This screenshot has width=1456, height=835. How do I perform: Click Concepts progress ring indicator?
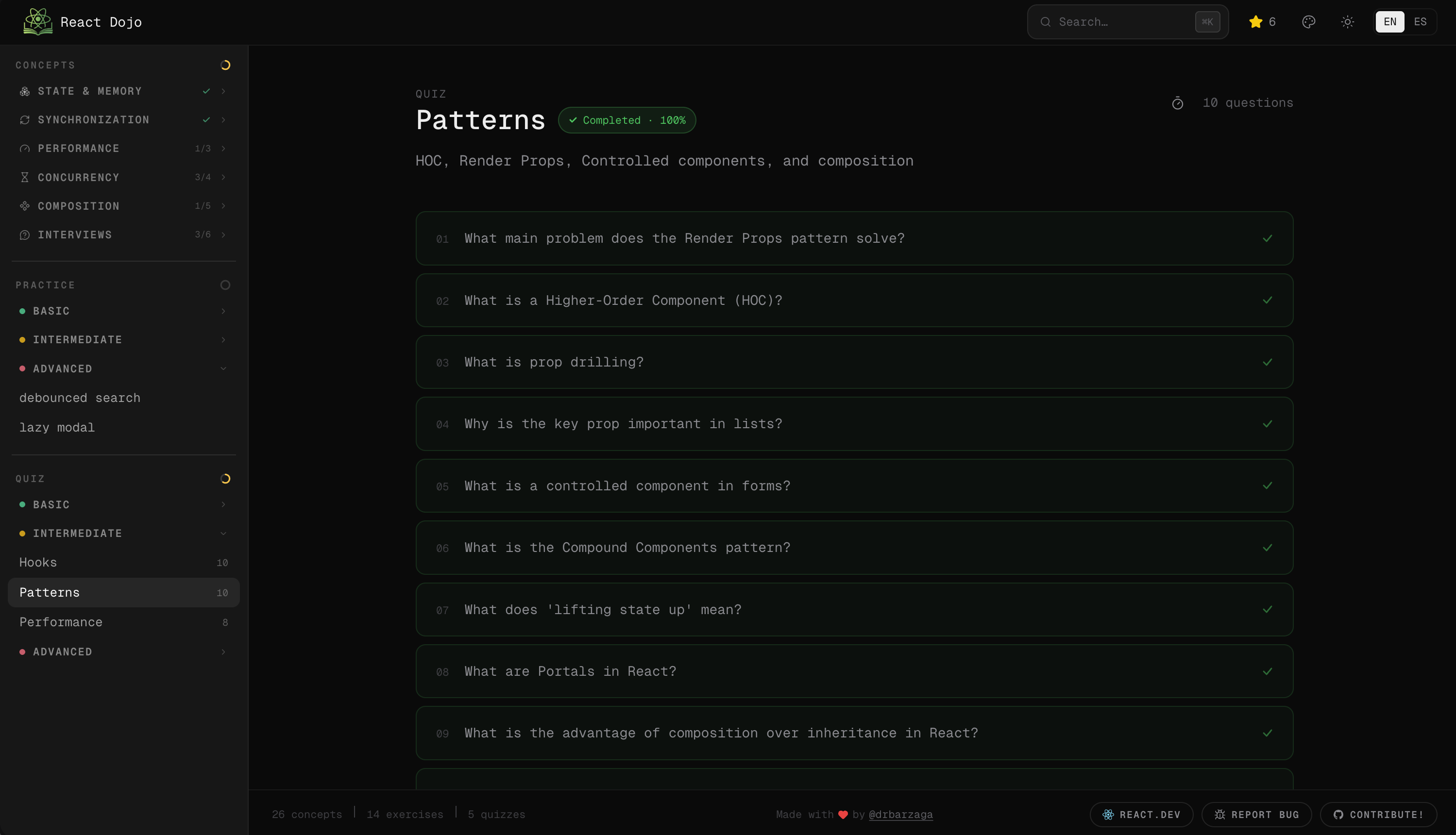[x=225, y=66]
